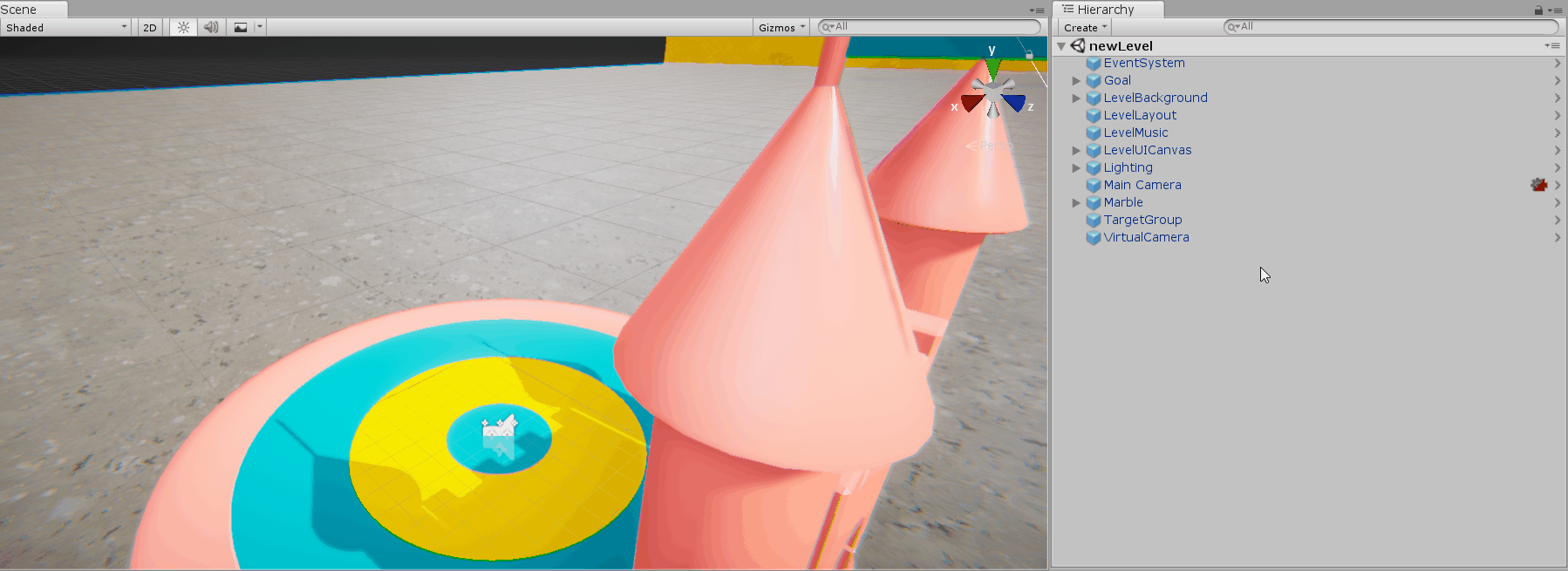1568x571 pixels.
Task: Click the green Y axis gizmo cone
Action: point(992,69)
